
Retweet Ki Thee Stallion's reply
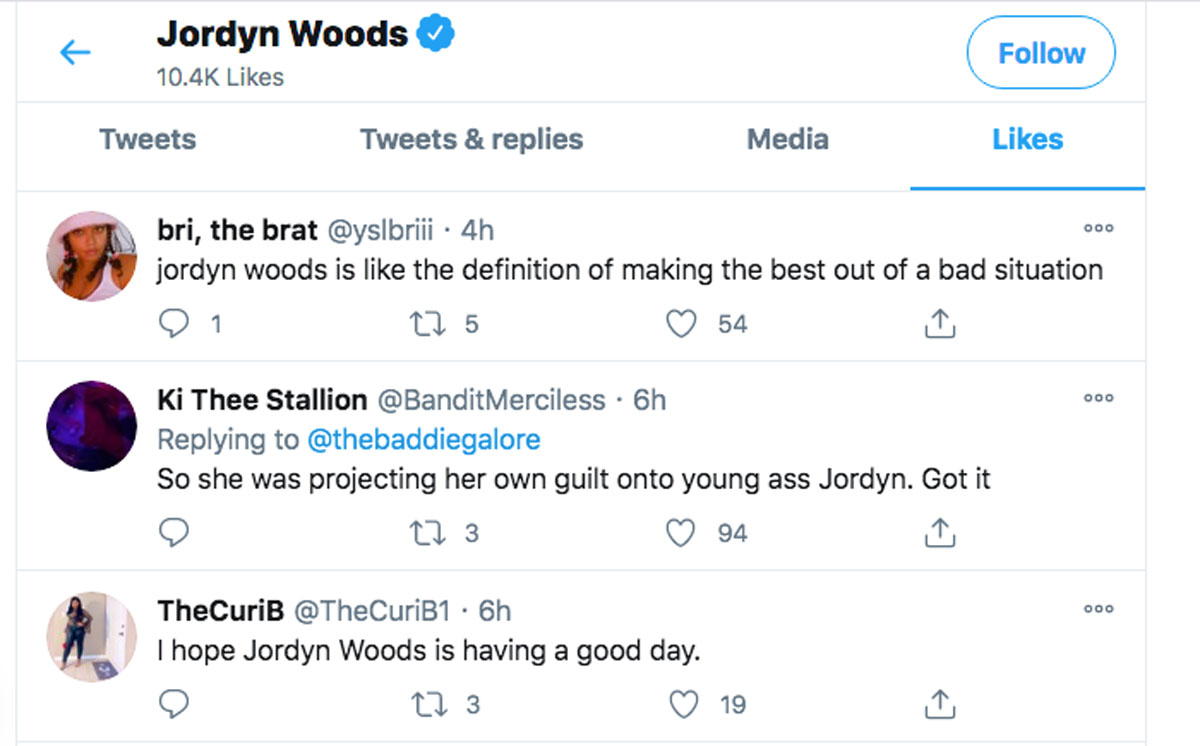(x=427, y=533)
